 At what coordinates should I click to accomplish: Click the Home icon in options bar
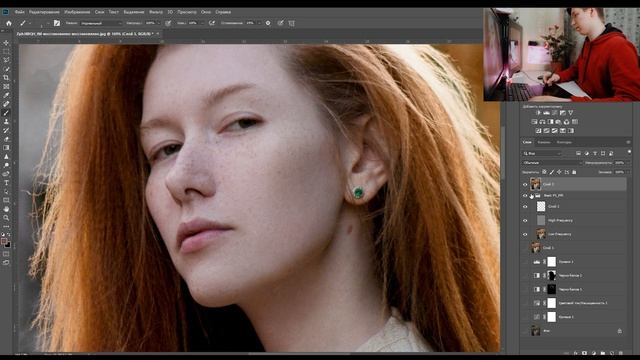tap(9, 23)
